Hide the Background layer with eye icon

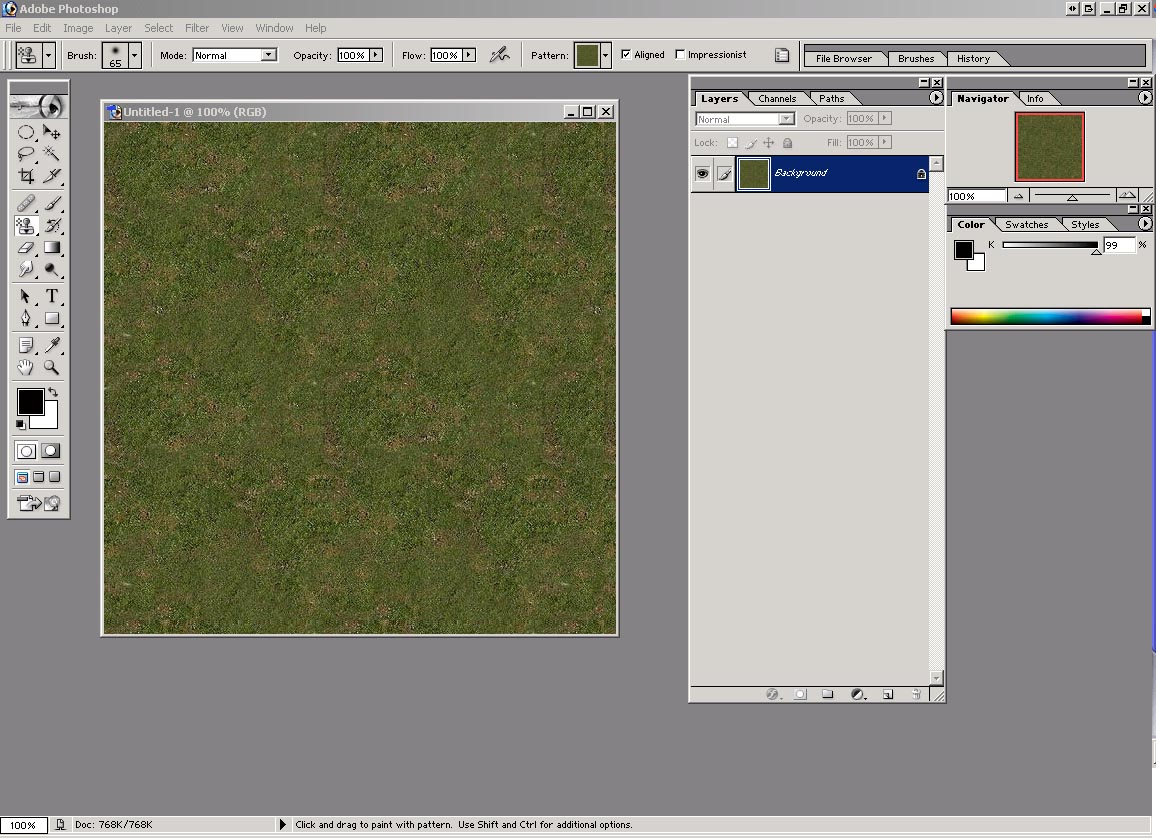click(x=702, y=173)
